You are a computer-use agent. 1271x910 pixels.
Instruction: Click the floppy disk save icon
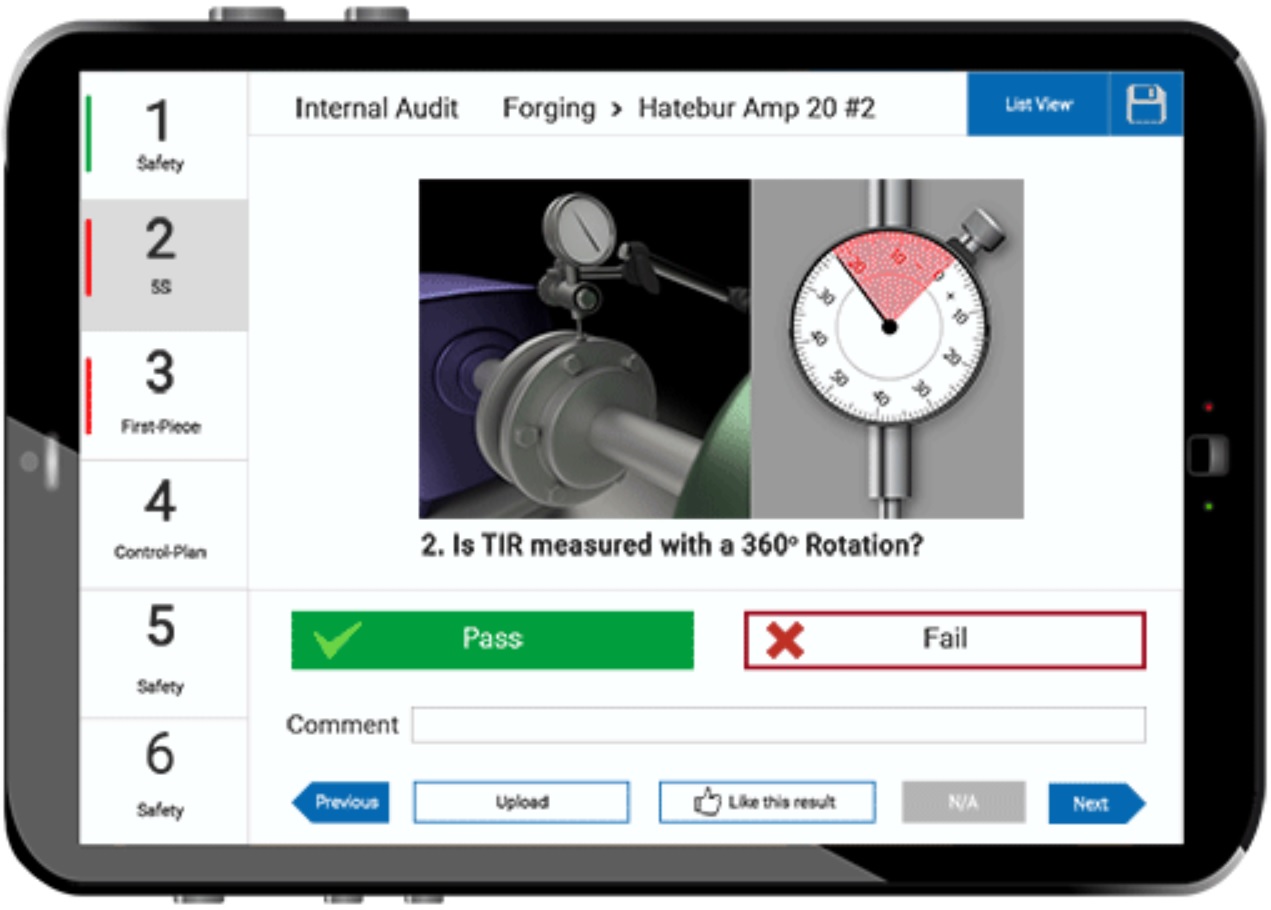1146,104
